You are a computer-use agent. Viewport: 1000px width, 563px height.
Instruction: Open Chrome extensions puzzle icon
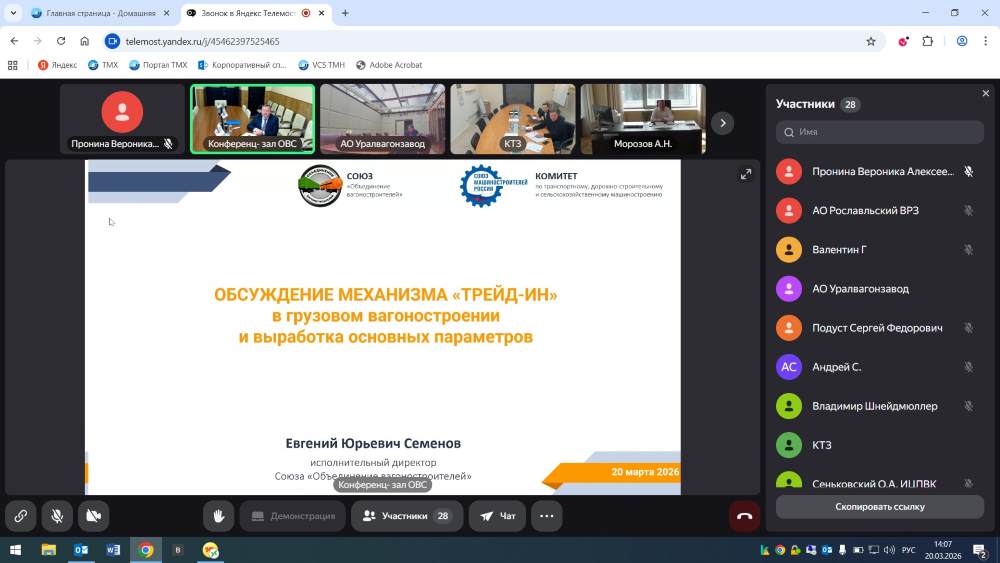click(927, 41)
